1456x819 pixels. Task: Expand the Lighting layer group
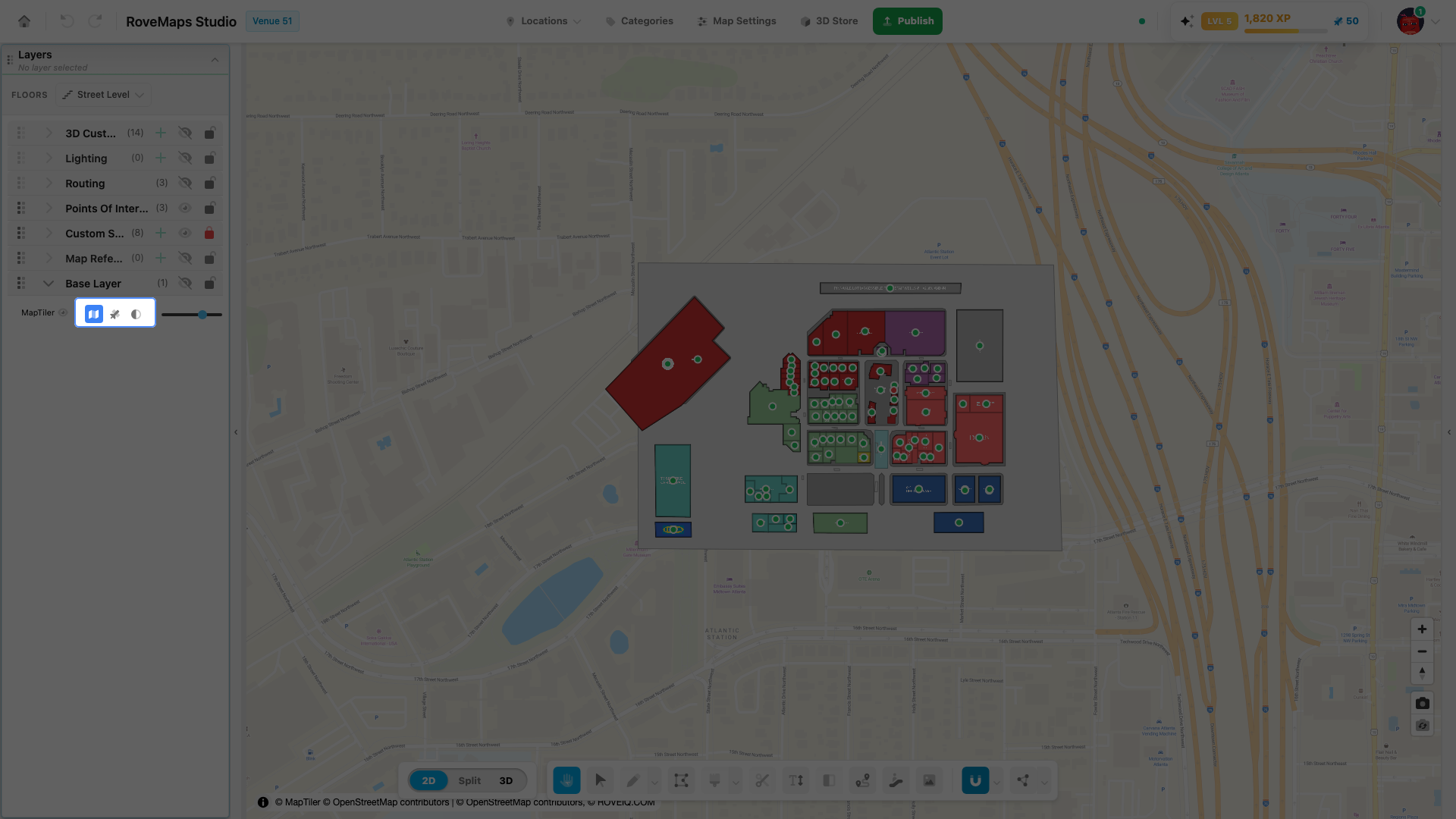[49, 158]
